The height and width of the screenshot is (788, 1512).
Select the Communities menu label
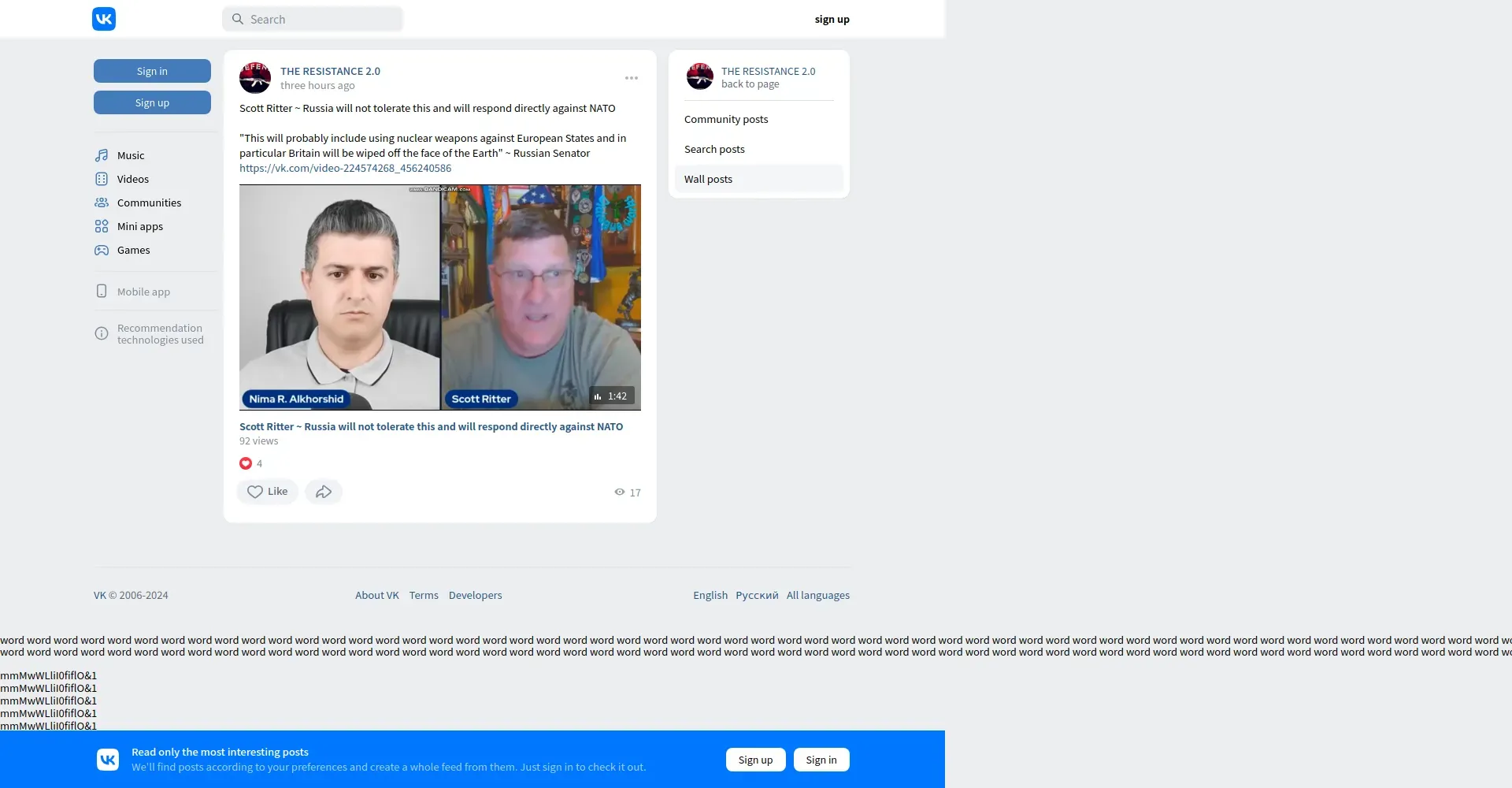click(149, 203)
